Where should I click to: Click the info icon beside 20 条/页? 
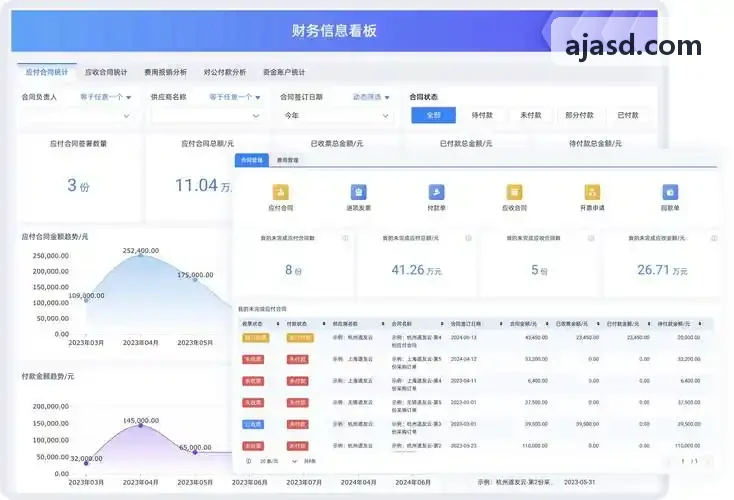click(249, 461)
